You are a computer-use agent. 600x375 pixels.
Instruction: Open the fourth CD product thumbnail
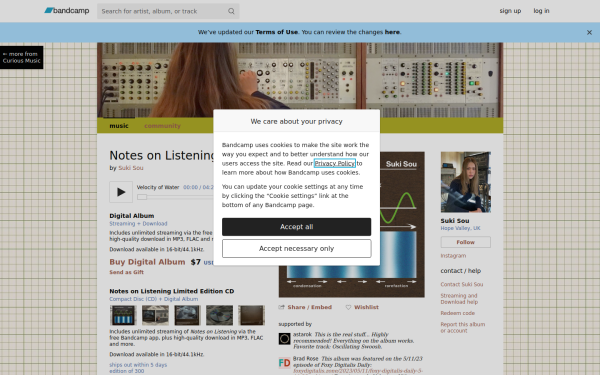(x=219, y=315)
